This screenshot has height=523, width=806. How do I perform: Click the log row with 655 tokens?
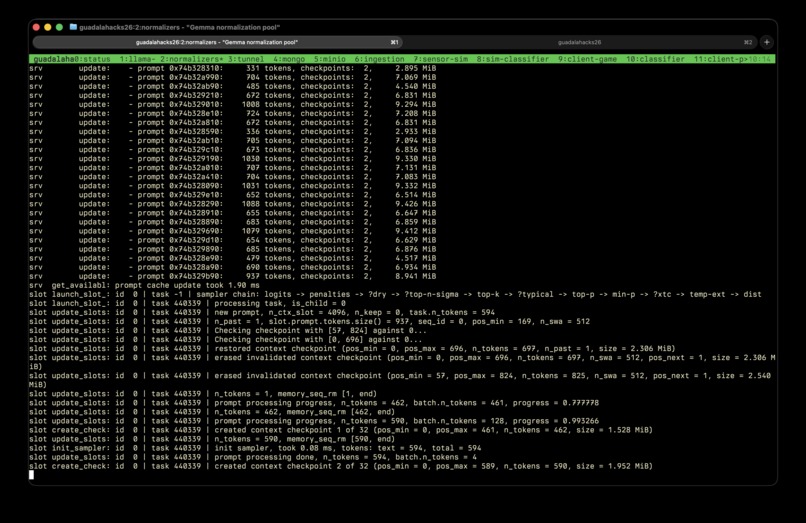click(x=232, y=213)
